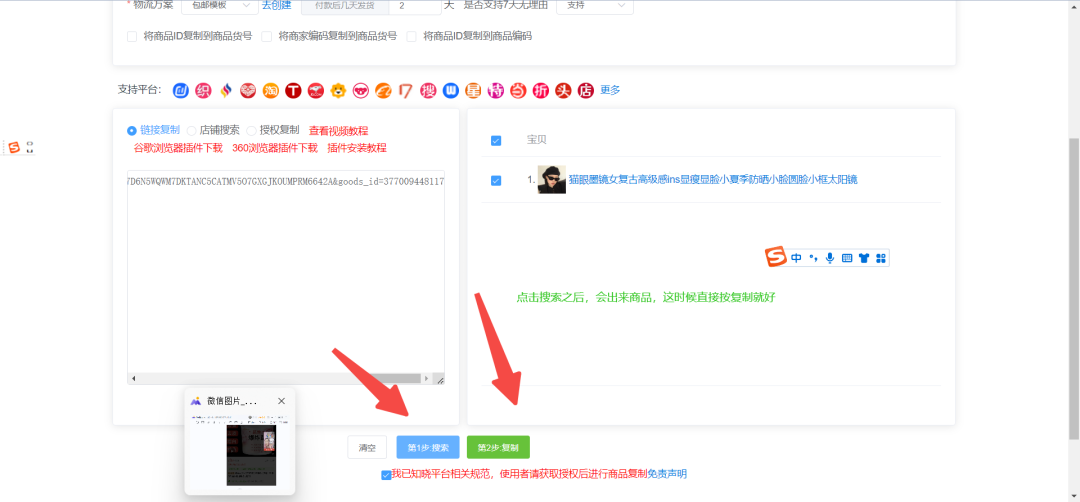Click the text area's right scroll arrow
1080x502 pixels.
tap(426, 379)
